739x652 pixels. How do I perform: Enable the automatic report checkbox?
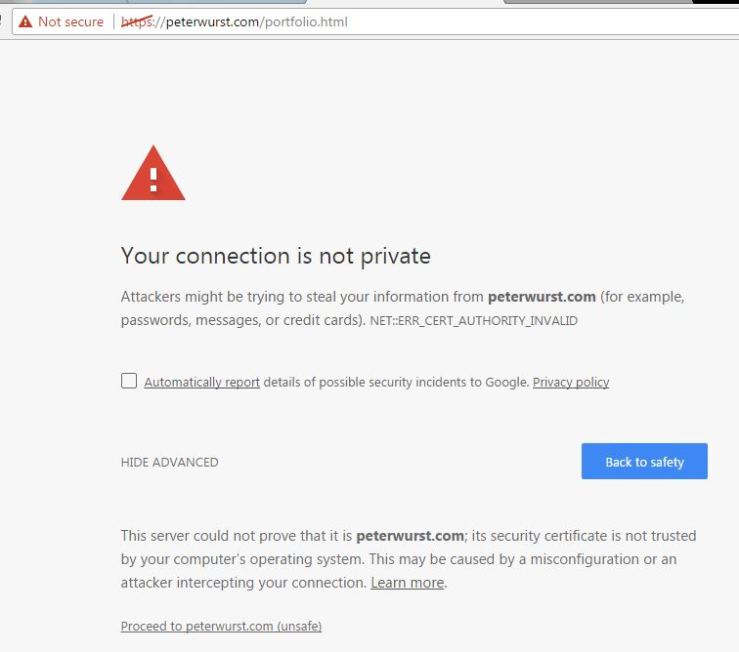[129, 381]
